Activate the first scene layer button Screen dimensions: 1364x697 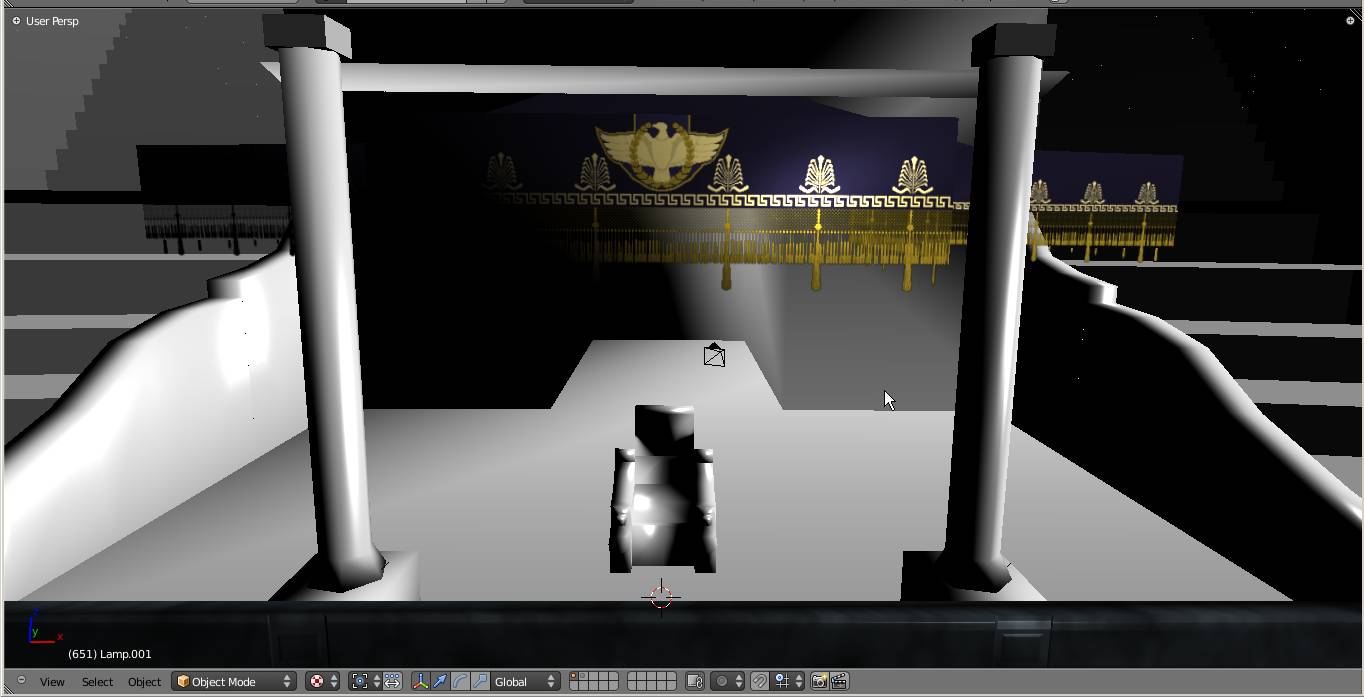pos(575,677)
